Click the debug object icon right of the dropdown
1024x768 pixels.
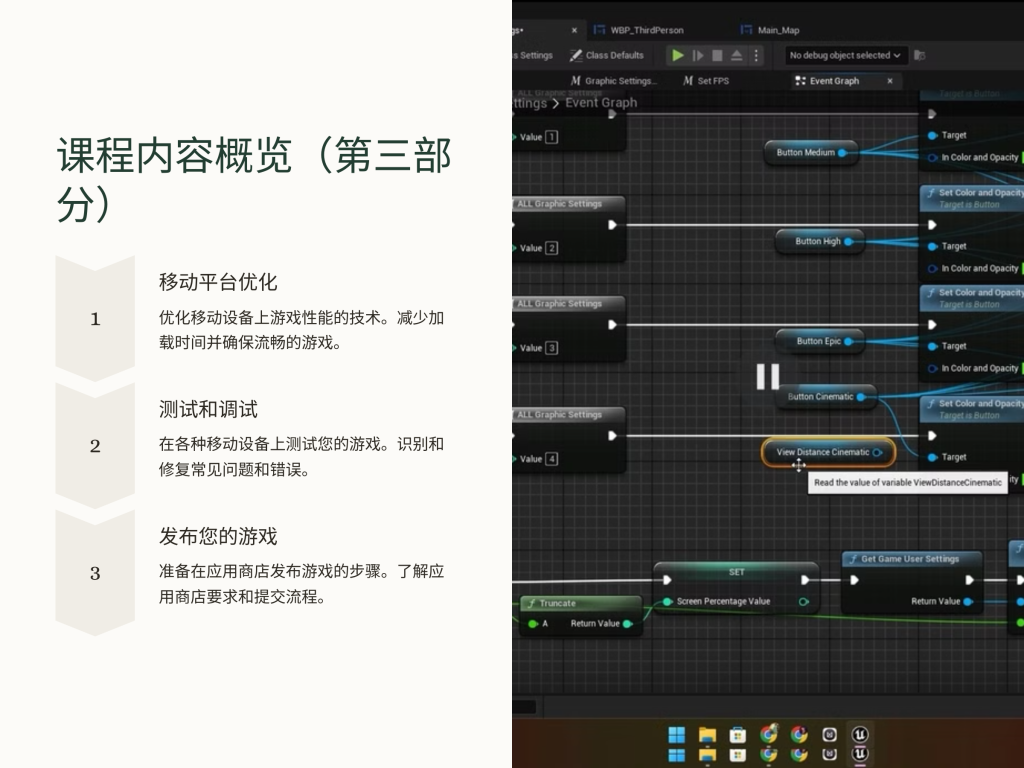click(920, 56)
